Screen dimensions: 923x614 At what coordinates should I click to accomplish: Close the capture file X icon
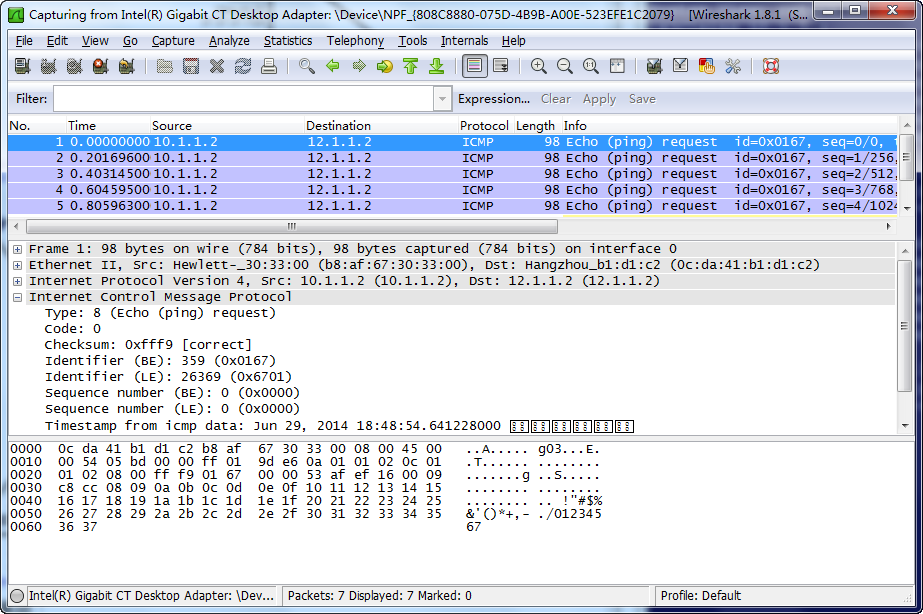pos(217,66)
